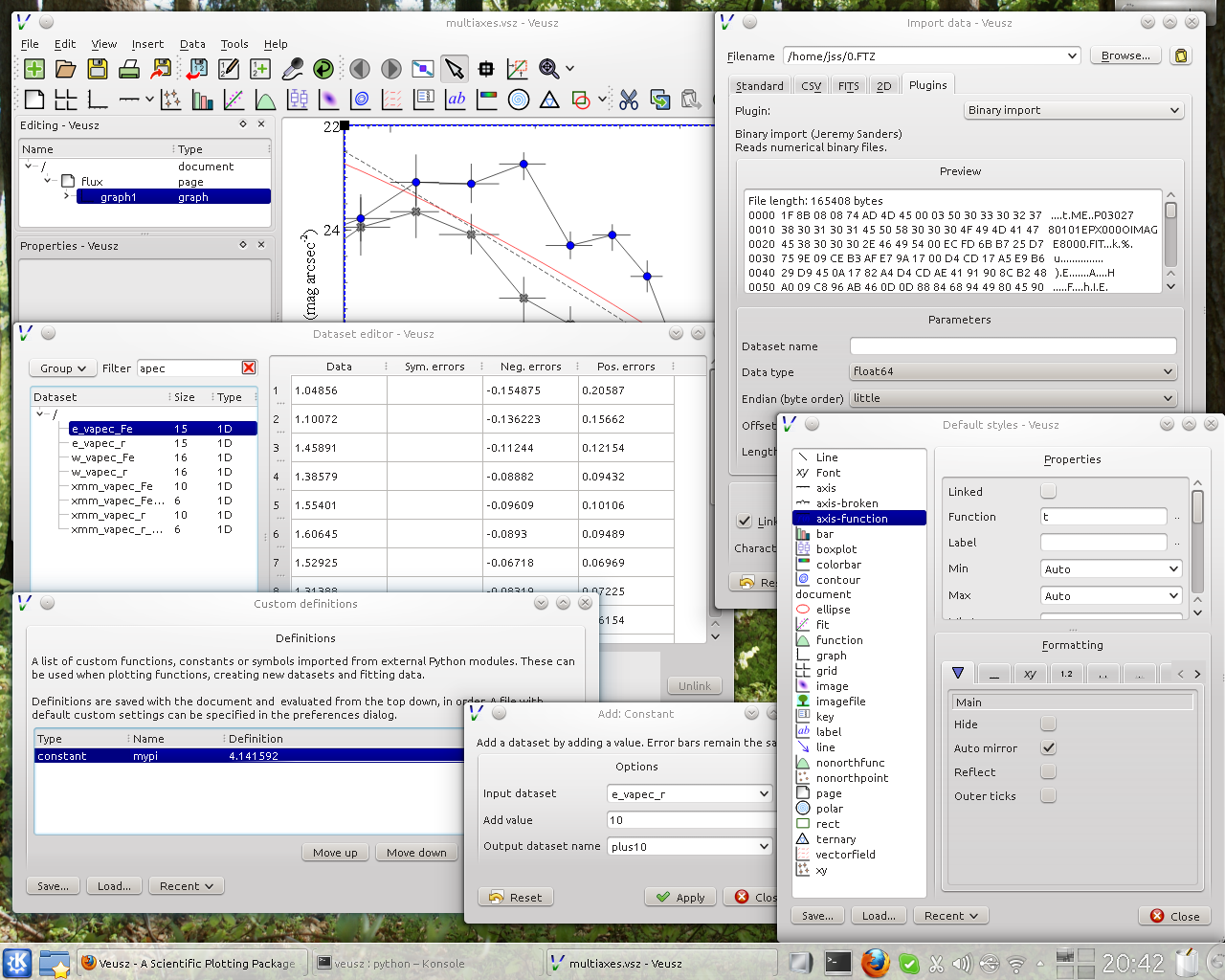Add a ternary graph via toolbar icon
The width and height of the screenshot is (1225, 980).
[549, 100]
